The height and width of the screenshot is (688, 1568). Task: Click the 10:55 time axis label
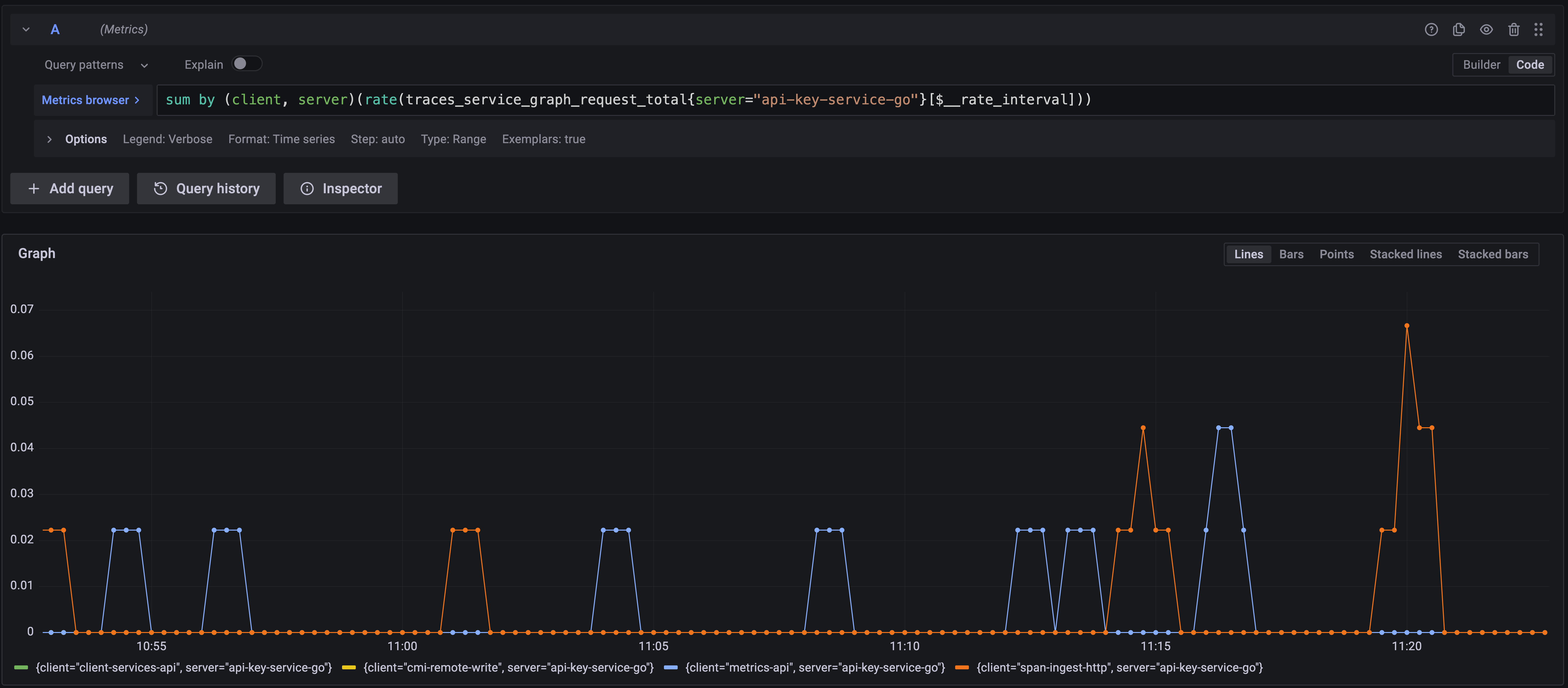tap(151, 646)
